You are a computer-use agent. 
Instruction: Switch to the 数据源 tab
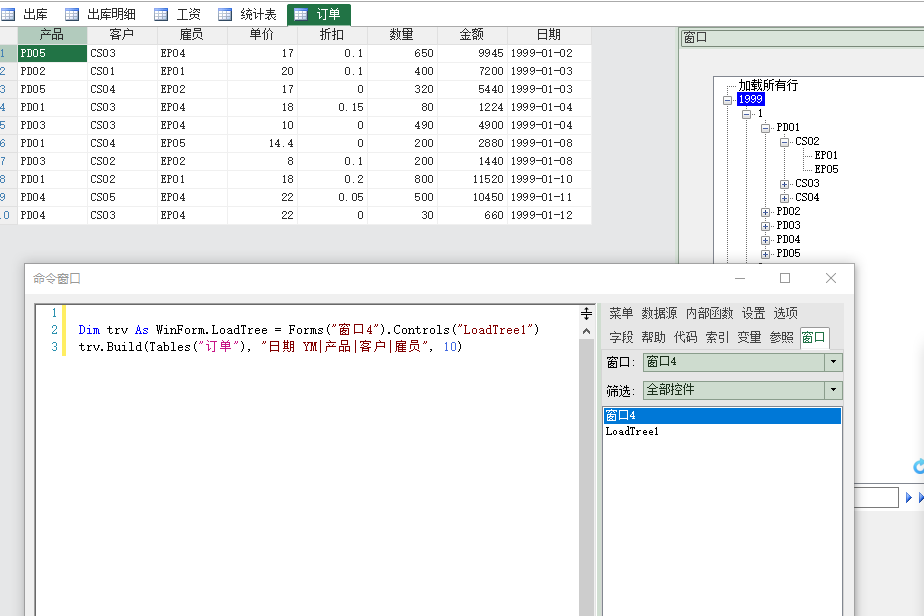click(659, 313)
